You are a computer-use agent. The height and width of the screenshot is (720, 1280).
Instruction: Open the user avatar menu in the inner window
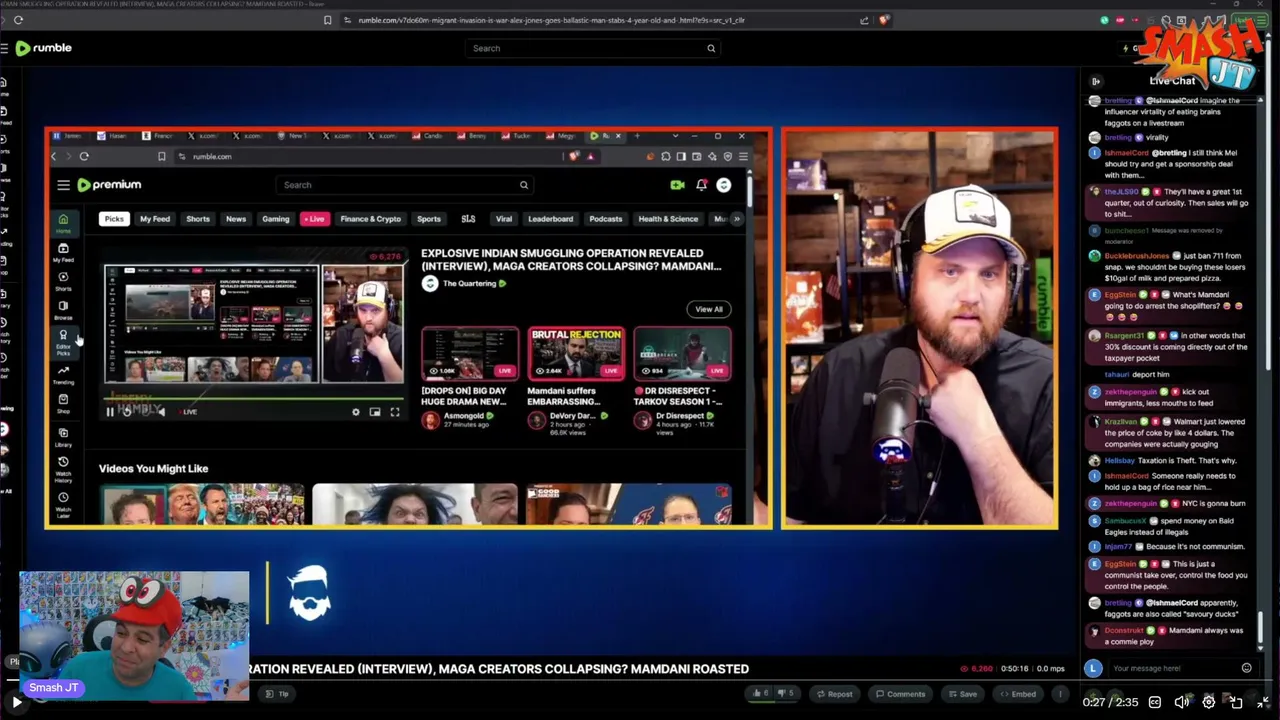click(723, 185)
